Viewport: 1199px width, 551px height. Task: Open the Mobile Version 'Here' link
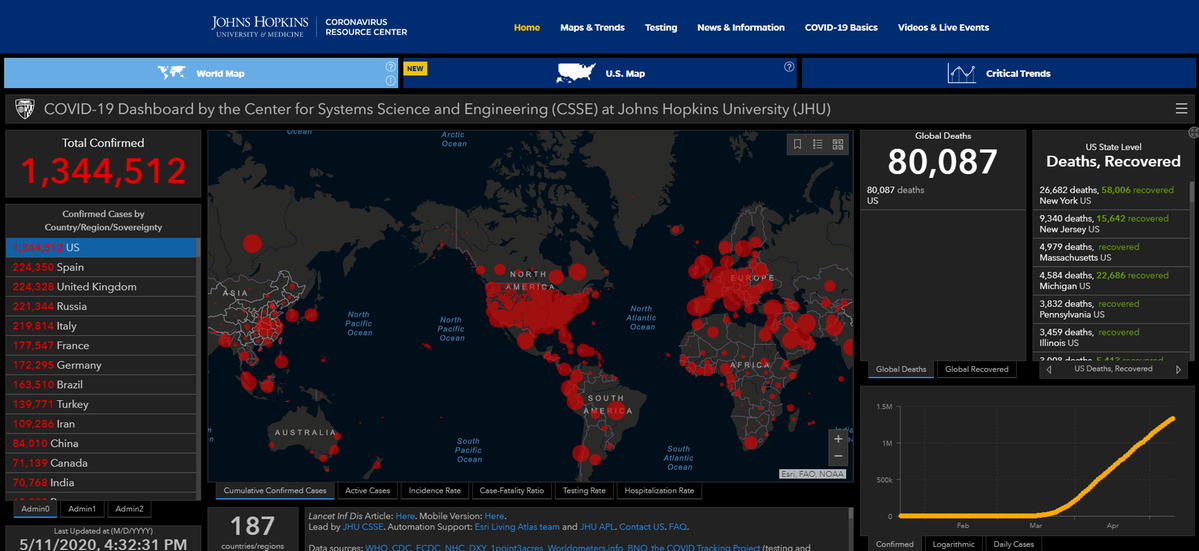pyautogui.click(x=495, y=516)
